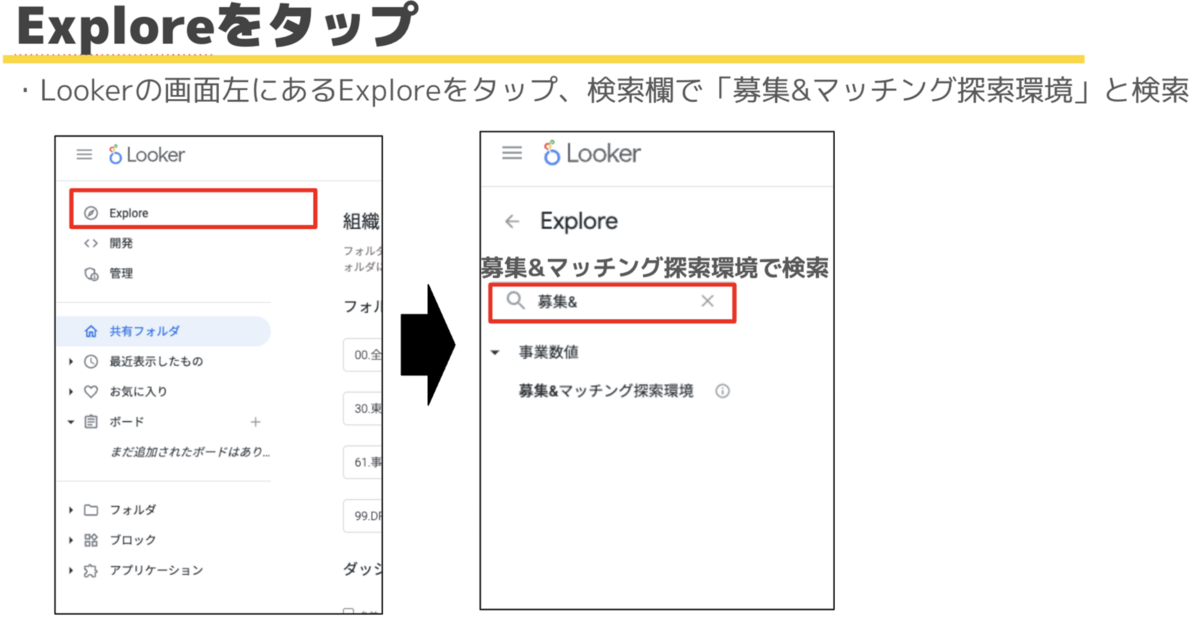Screen dimensions: 1200x619
Task: Click the magnifier icon in search field
Action: point(515,301)
